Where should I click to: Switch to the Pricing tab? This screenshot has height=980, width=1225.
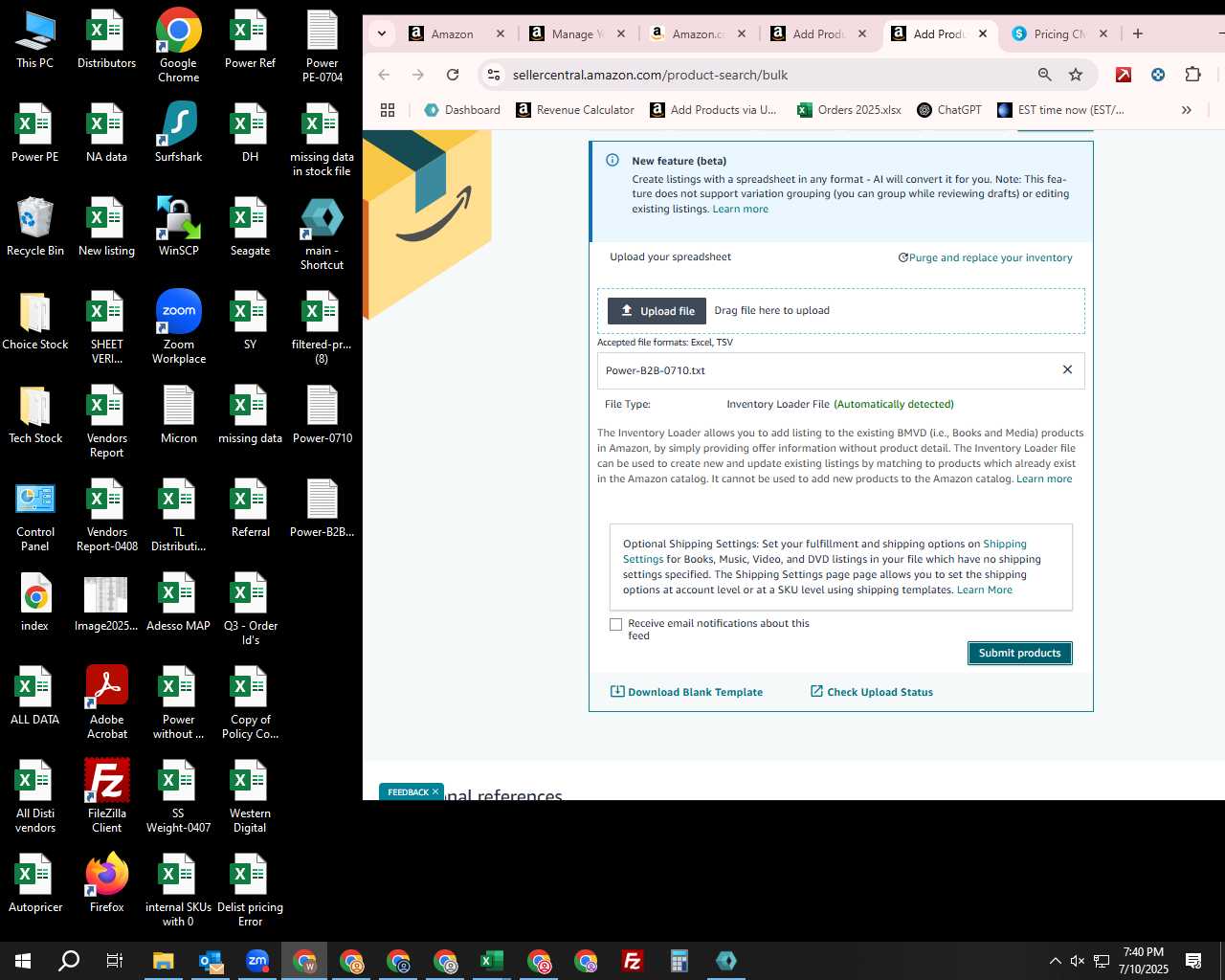click(x=1059, y=33)
